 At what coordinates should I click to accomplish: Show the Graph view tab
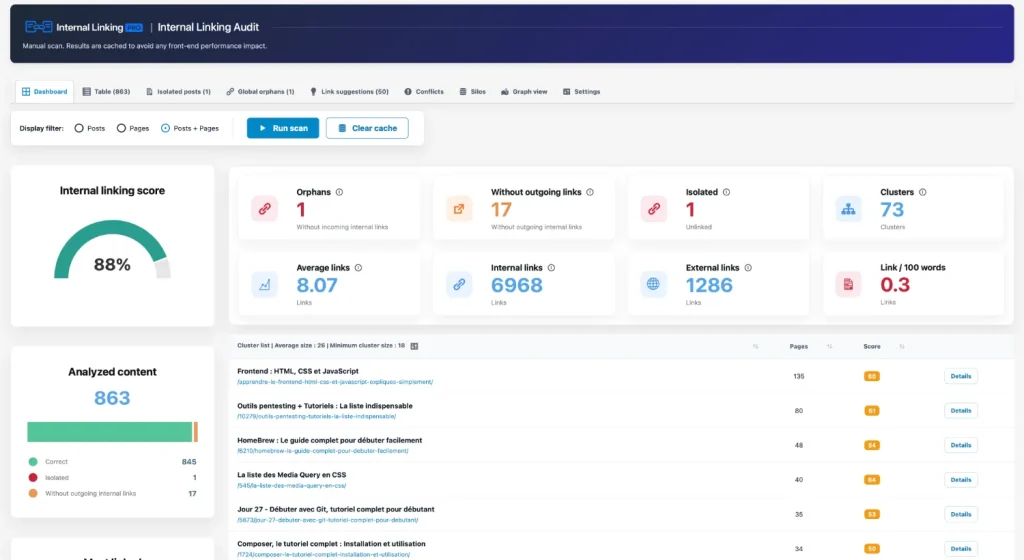(x=524, y=91)
